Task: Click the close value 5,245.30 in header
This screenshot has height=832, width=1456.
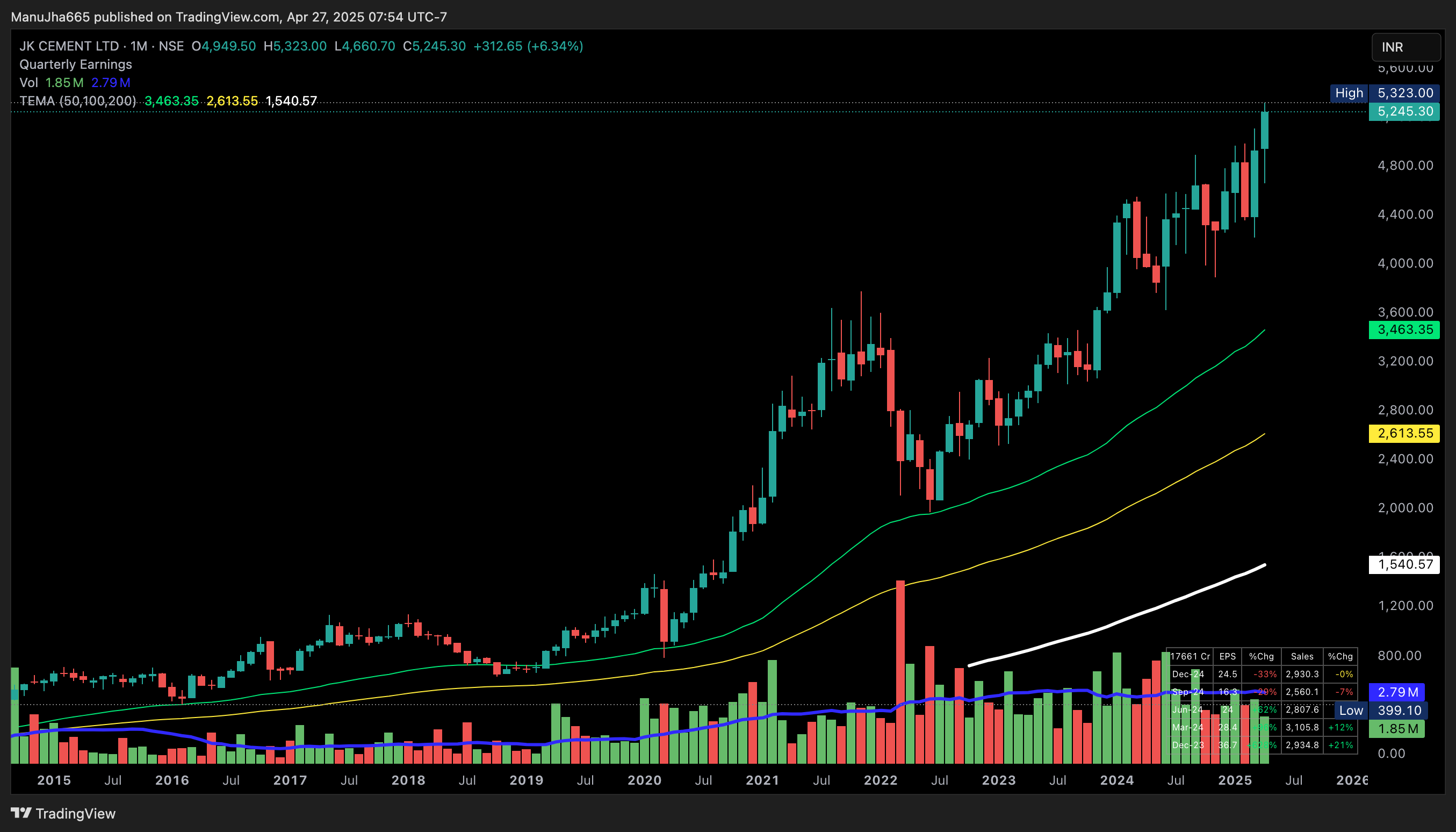Action: click(x=439, y=46)
